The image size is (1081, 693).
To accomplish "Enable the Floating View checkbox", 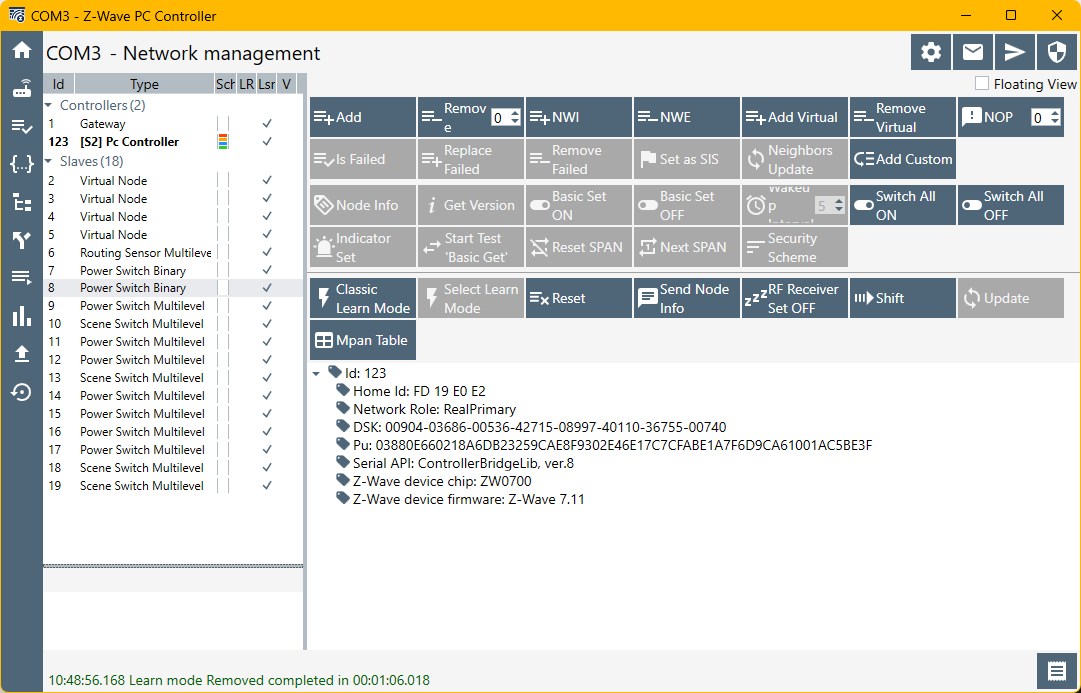I will pyautogui.click(x=981, y=84).
